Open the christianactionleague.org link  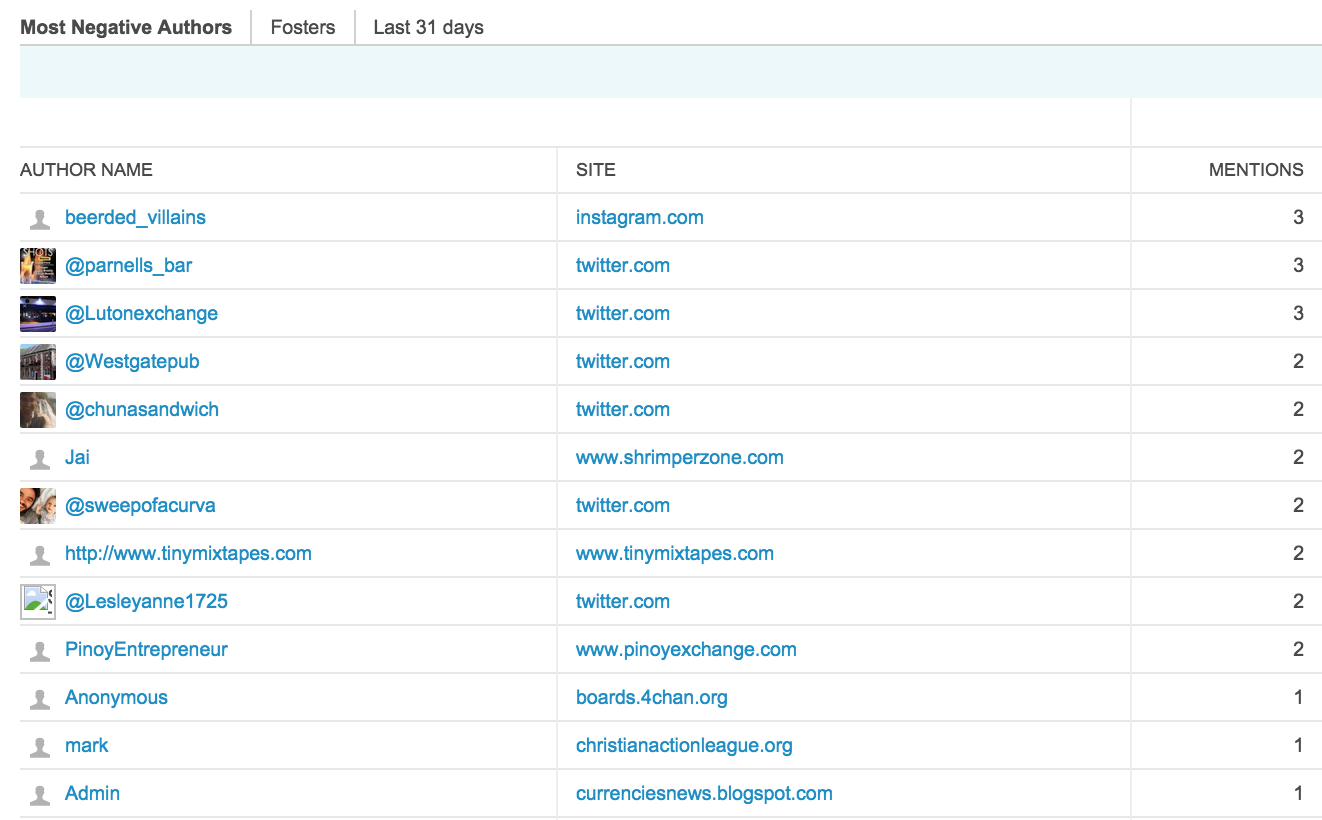click(x=684, y=746)
